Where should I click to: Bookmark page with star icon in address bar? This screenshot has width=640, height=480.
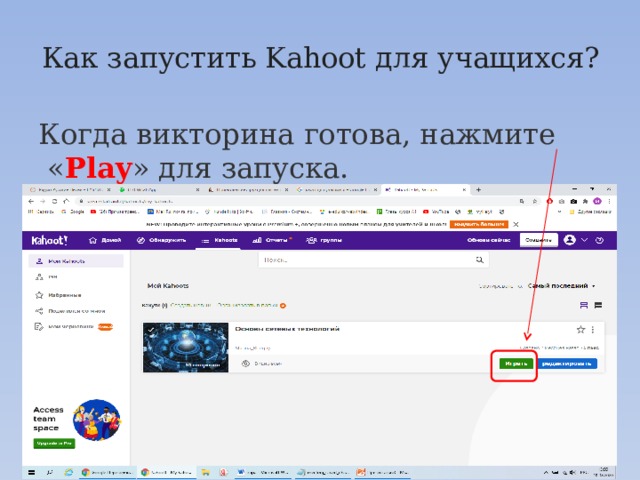pos(534,201)
